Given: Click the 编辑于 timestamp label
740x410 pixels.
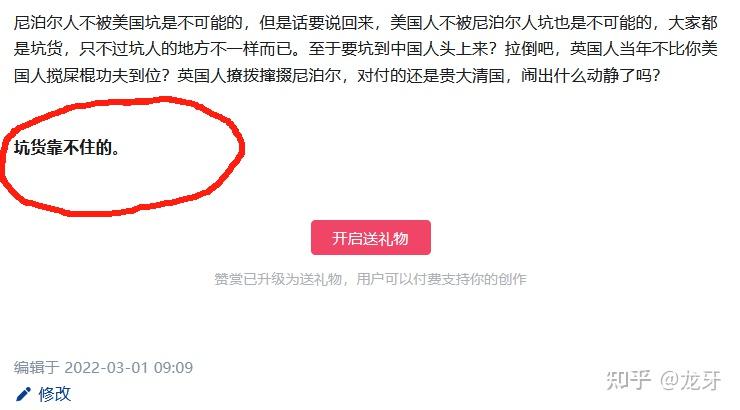Looking at the screenshot, I should (x=36, y=367).
